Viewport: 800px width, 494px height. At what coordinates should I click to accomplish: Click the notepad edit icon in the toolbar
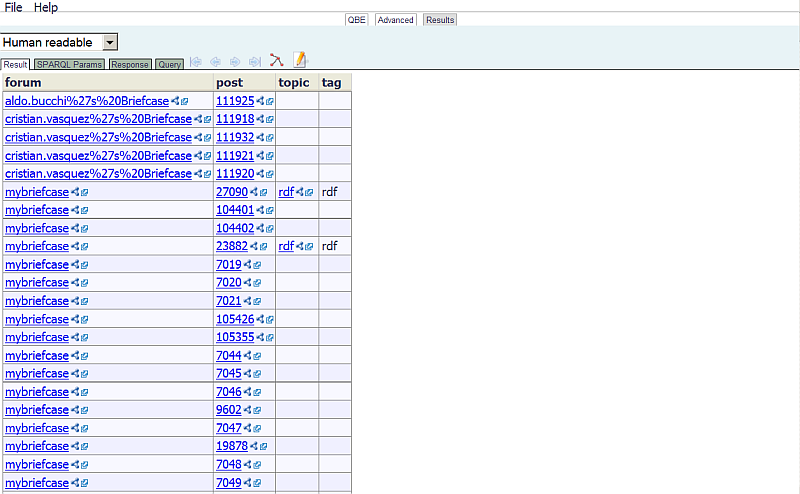299,61
